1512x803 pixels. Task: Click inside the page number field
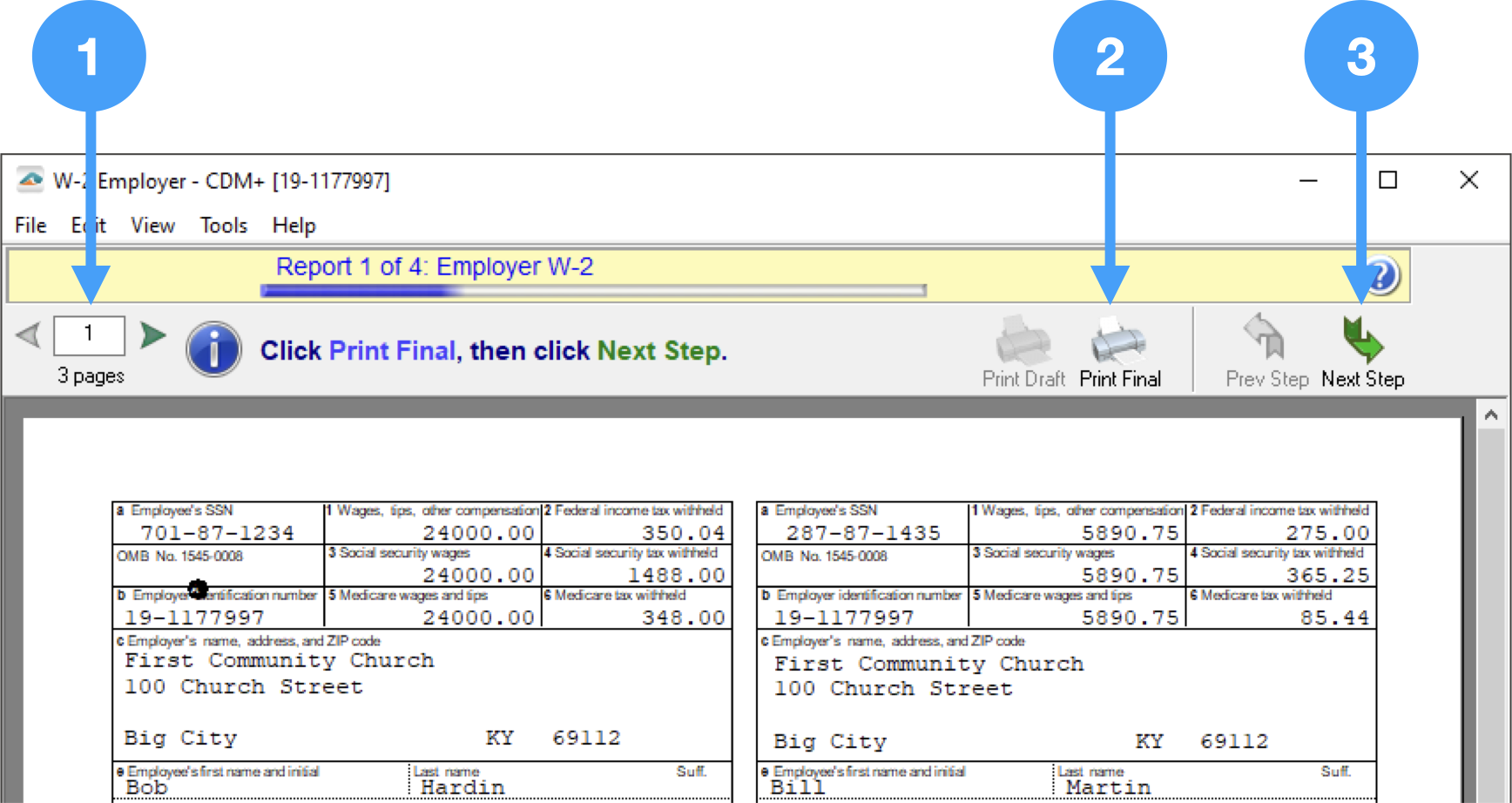[x=89, y=336]
